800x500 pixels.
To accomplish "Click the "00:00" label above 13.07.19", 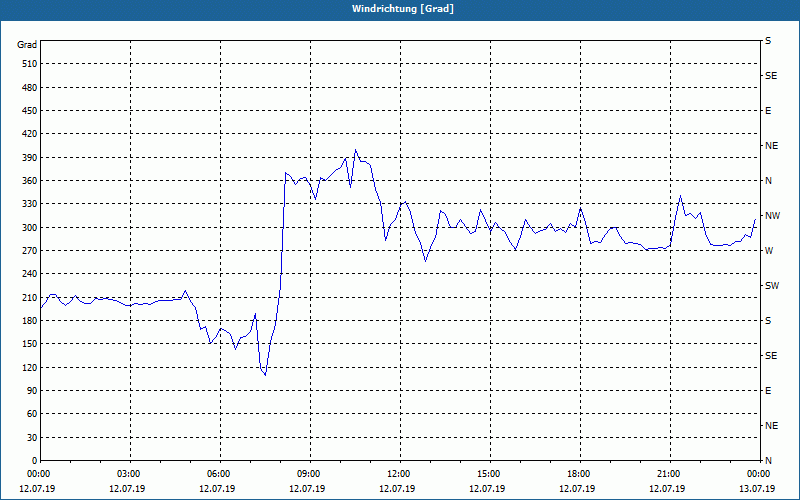I will pyautogui.click(x=758, y=474).
